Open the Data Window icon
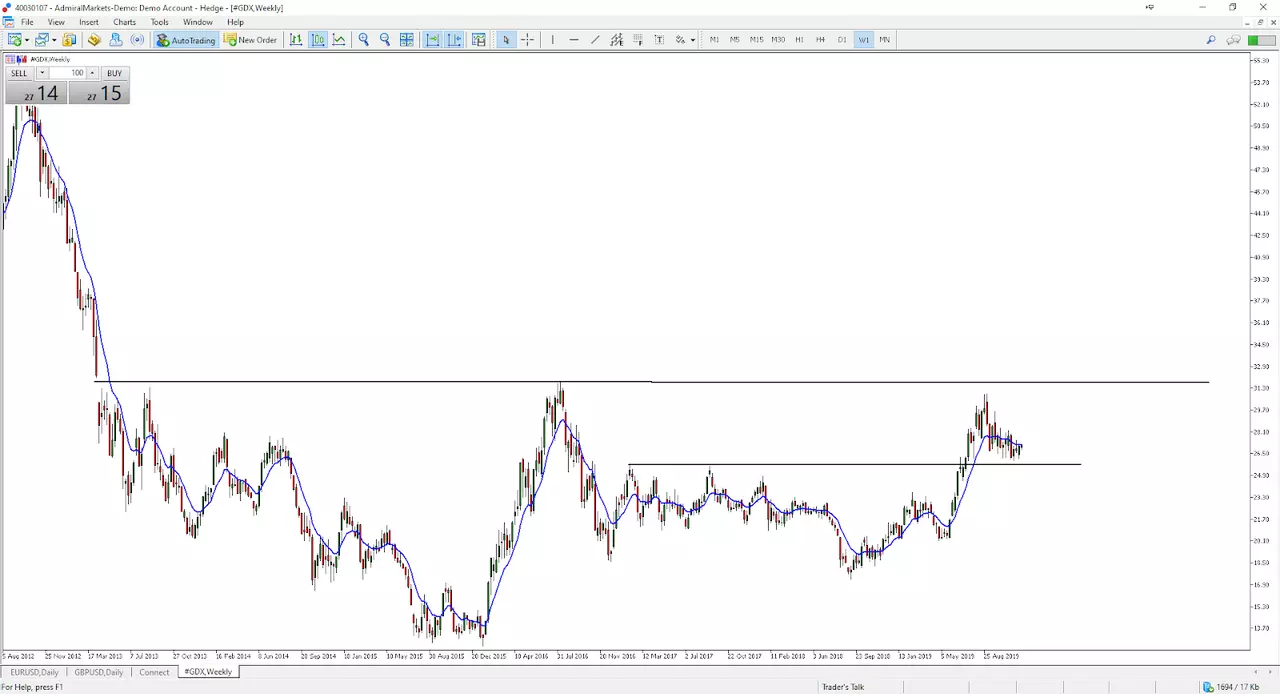The height and width of the screenshot is (694, 1280). (x=94, y=40)
